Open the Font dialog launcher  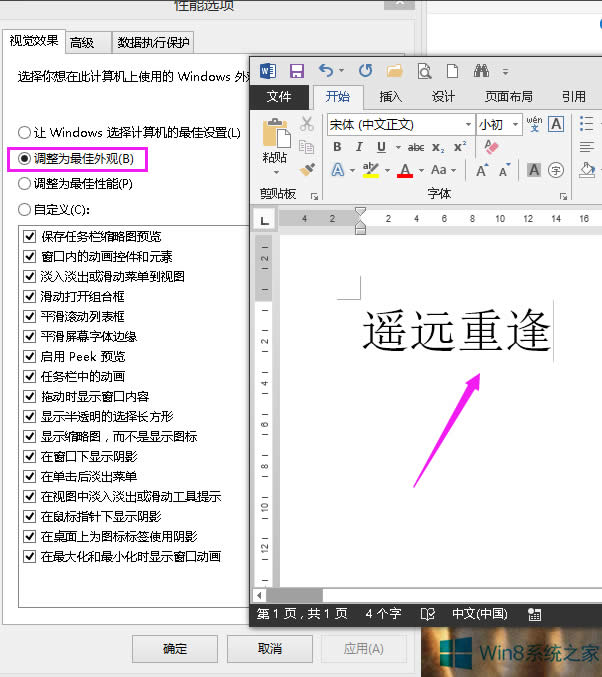point(563,196)
